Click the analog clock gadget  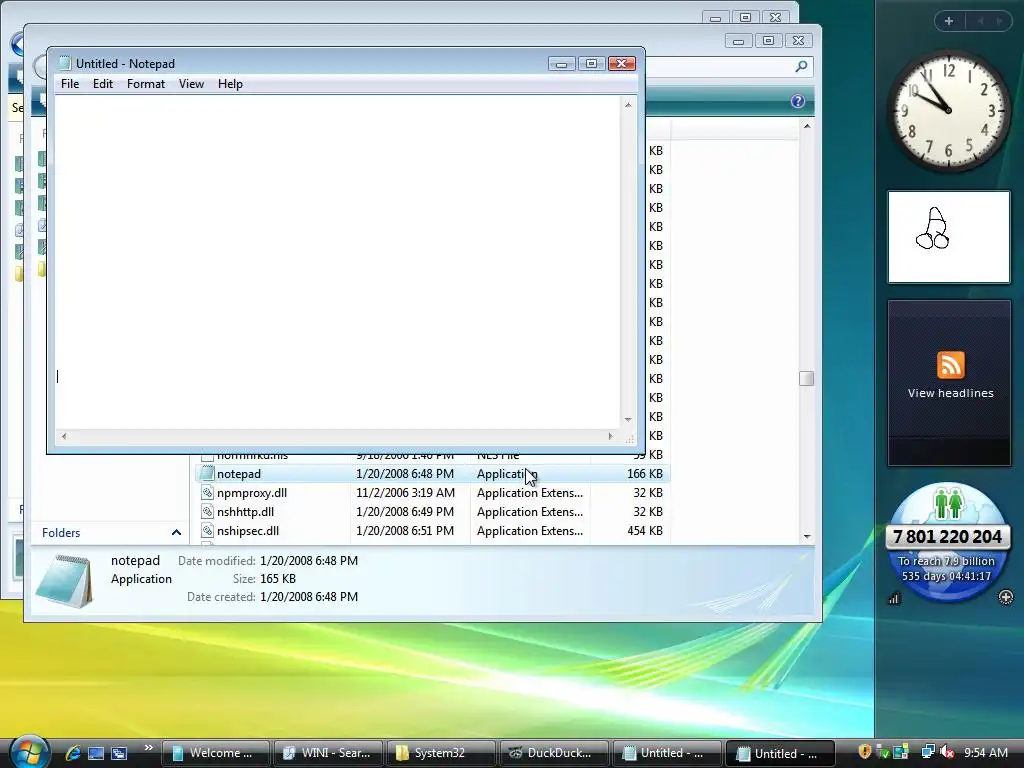(x=948, y=111)
